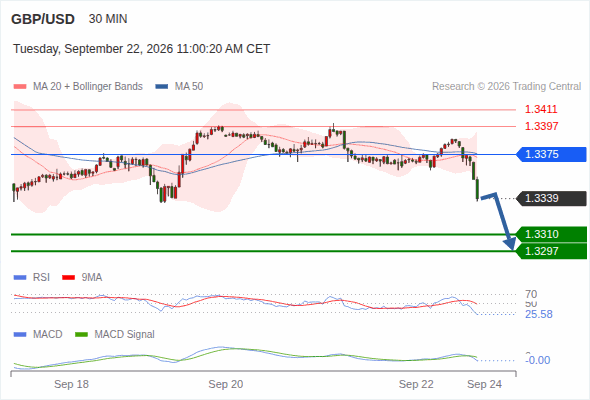
Task: Click the MA 20 + Bollinger Bands pink swatch
Action: [x=20, y=87]
